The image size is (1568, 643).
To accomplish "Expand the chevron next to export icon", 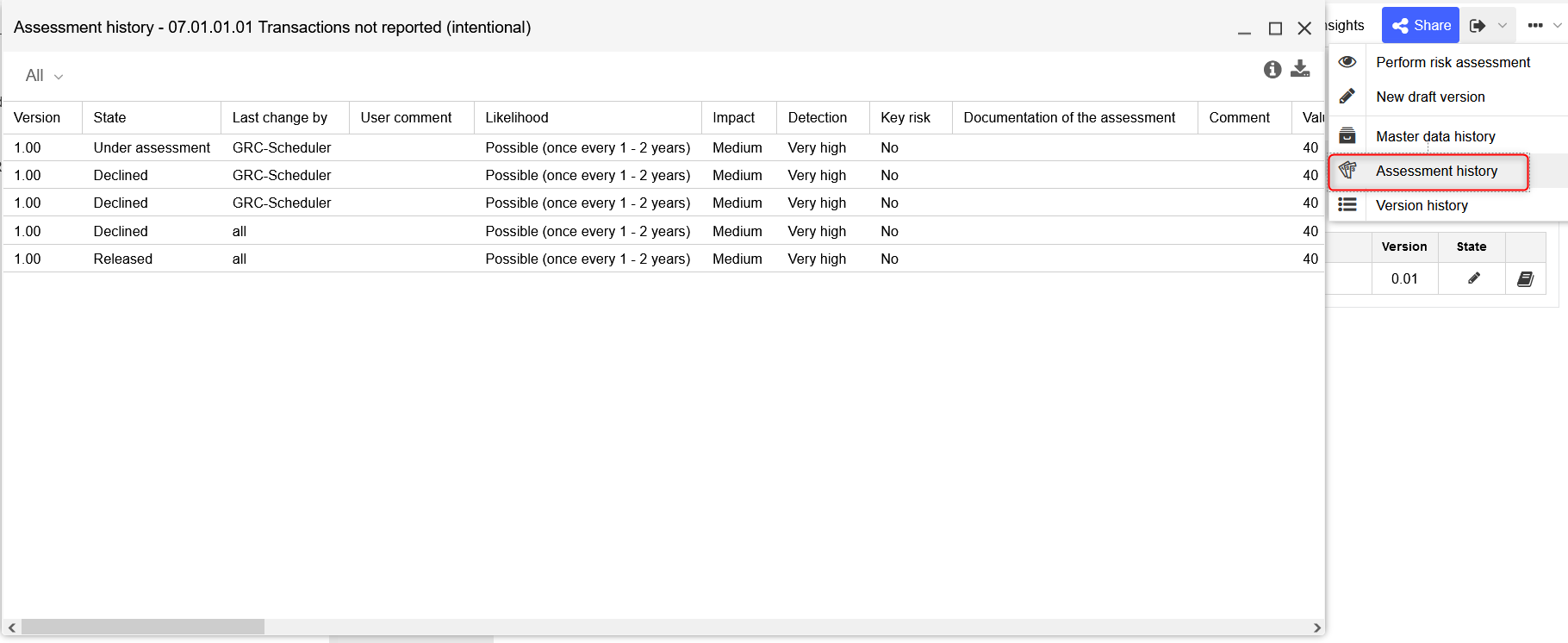I will (1503, 26).
